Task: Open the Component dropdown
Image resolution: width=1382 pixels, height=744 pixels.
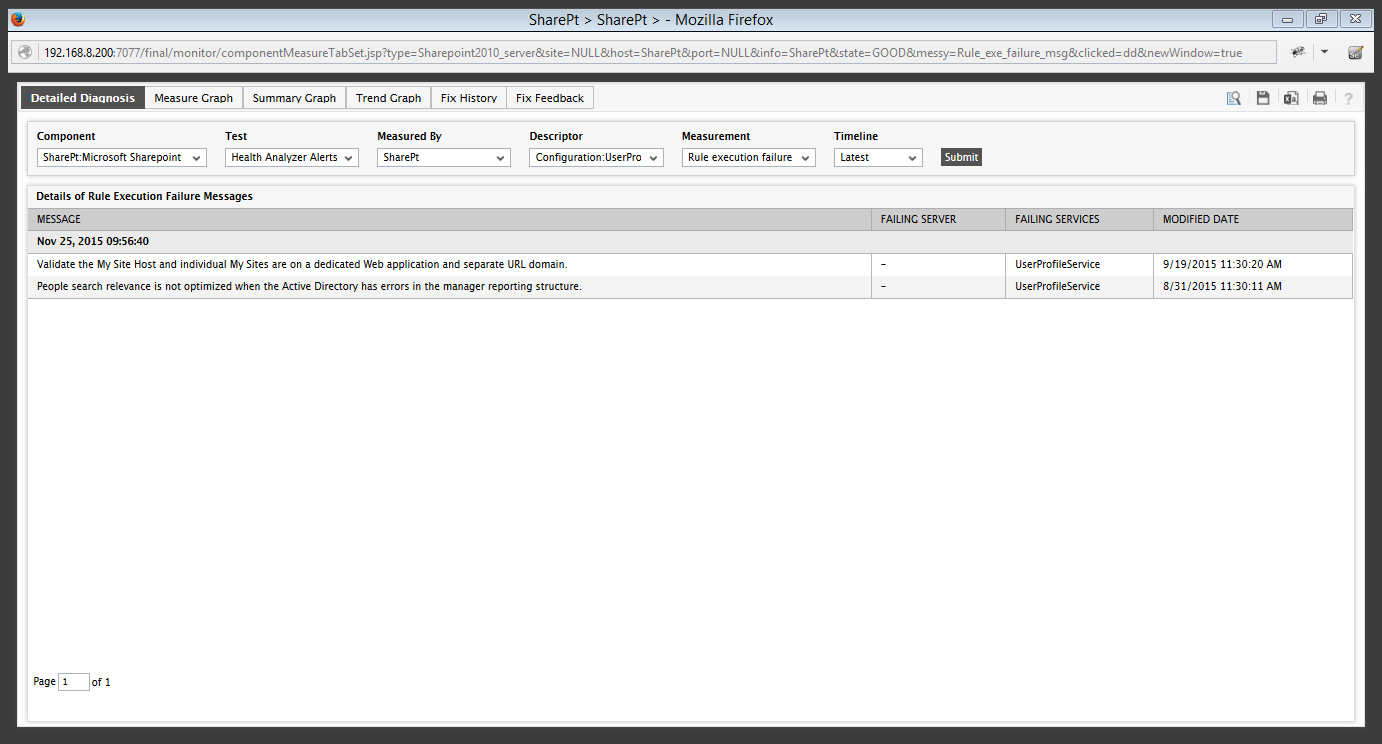Action: click(121, 157)
